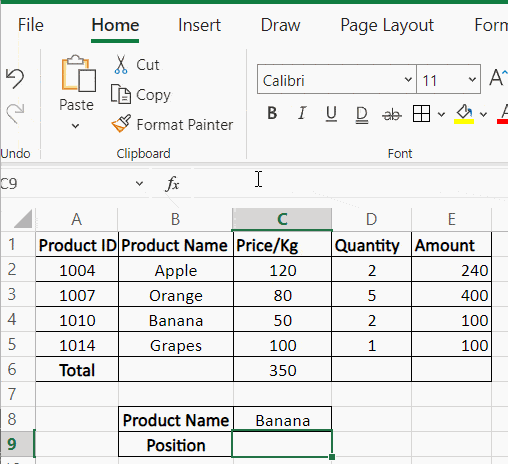This screenshot has width=508, height=464.
Task: Select the Orange cell
Action: click(x=176, y=295)
